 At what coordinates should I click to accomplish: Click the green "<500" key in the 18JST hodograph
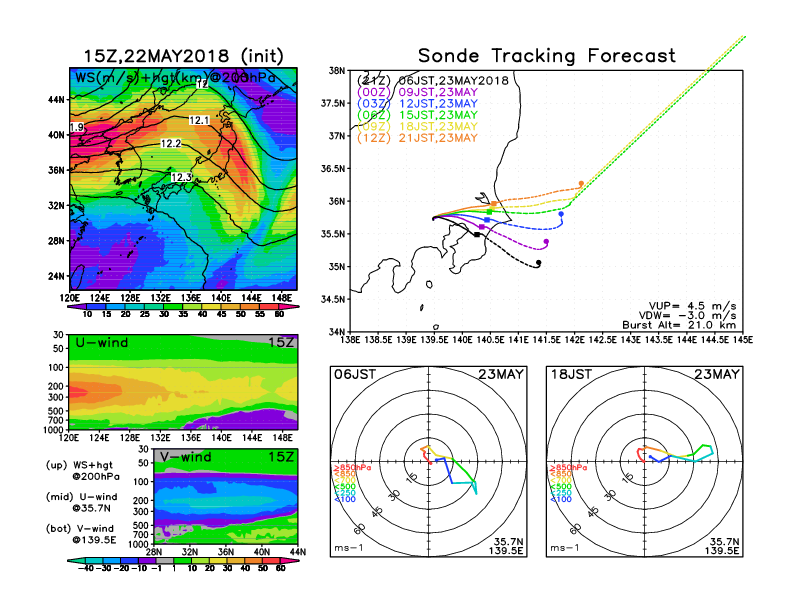pyautogui.click(x=561, y=486)
